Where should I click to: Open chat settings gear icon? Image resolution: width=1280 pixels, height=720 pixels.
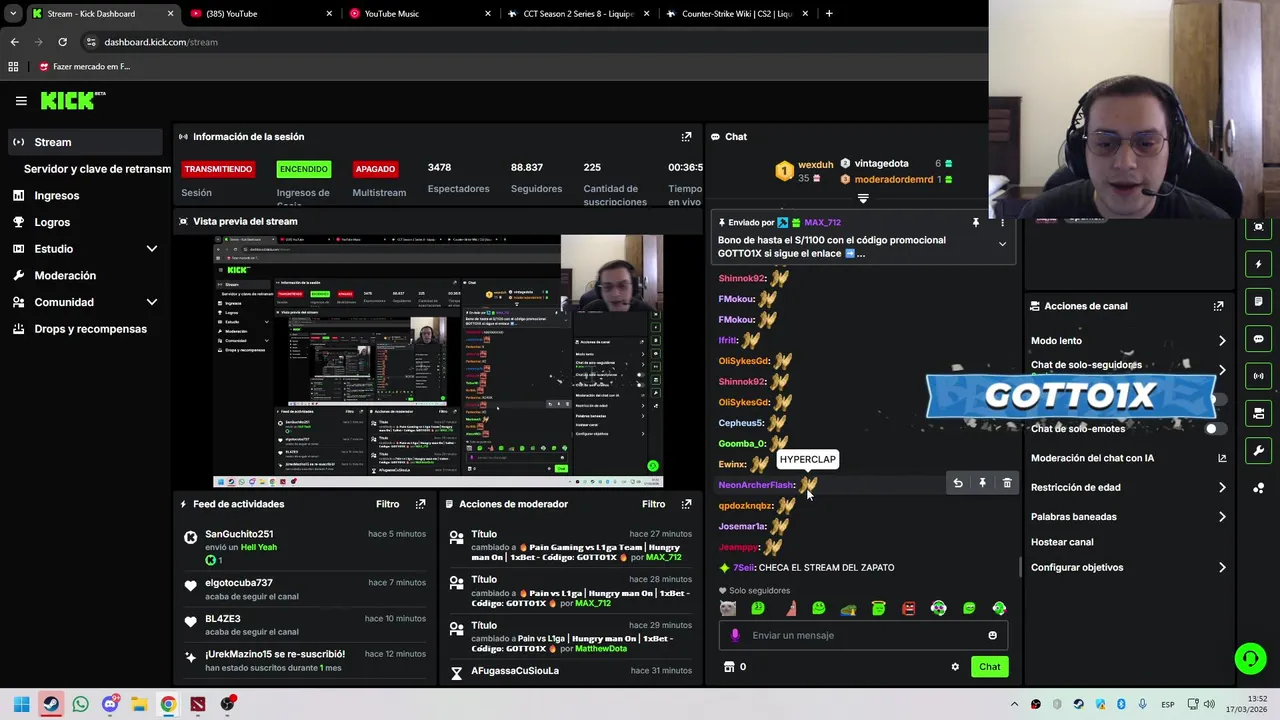point(955,667)
